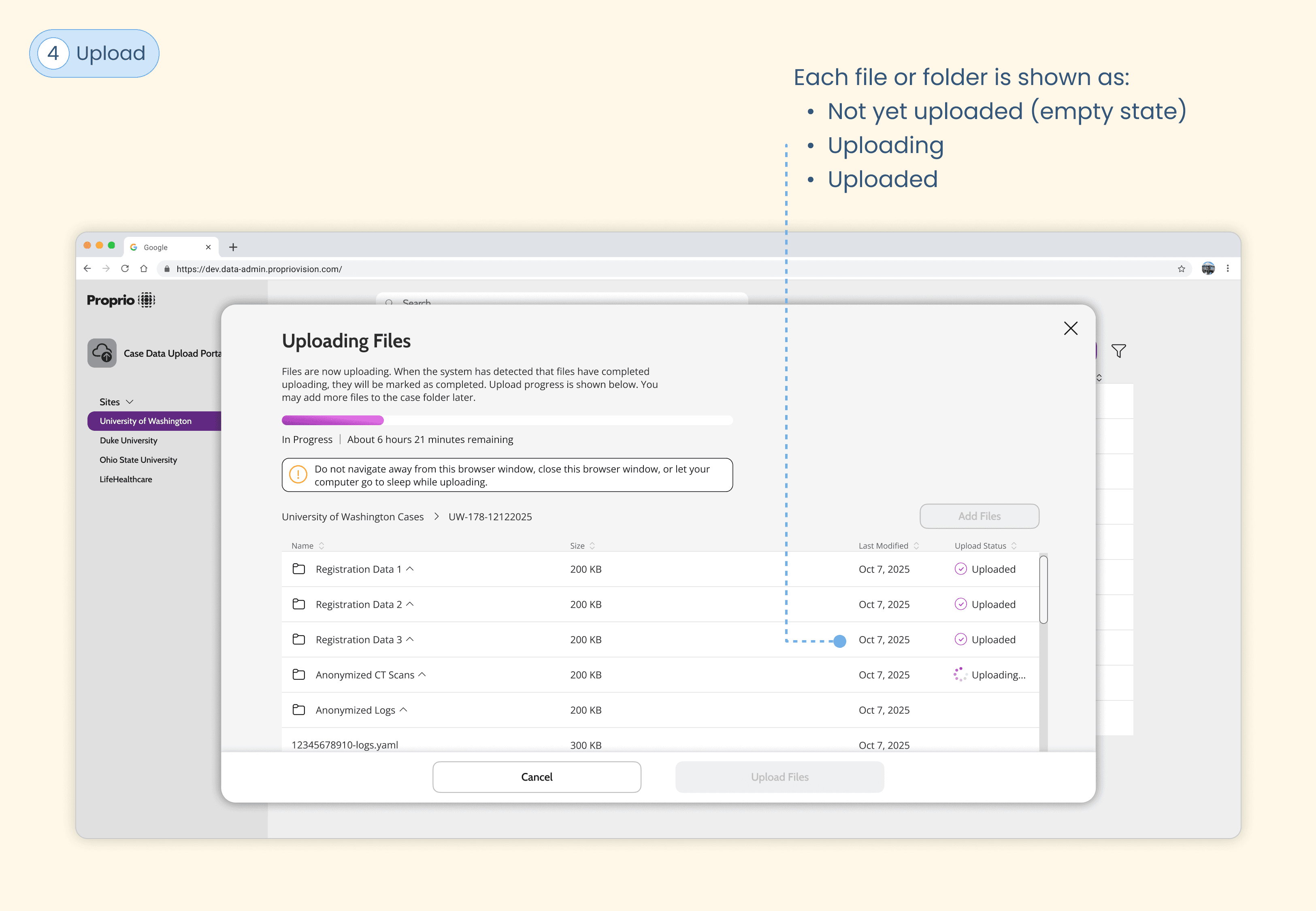Close the Uploading Files dialog
This screenshot has width=1316, height=911.
pos(1070,328)
